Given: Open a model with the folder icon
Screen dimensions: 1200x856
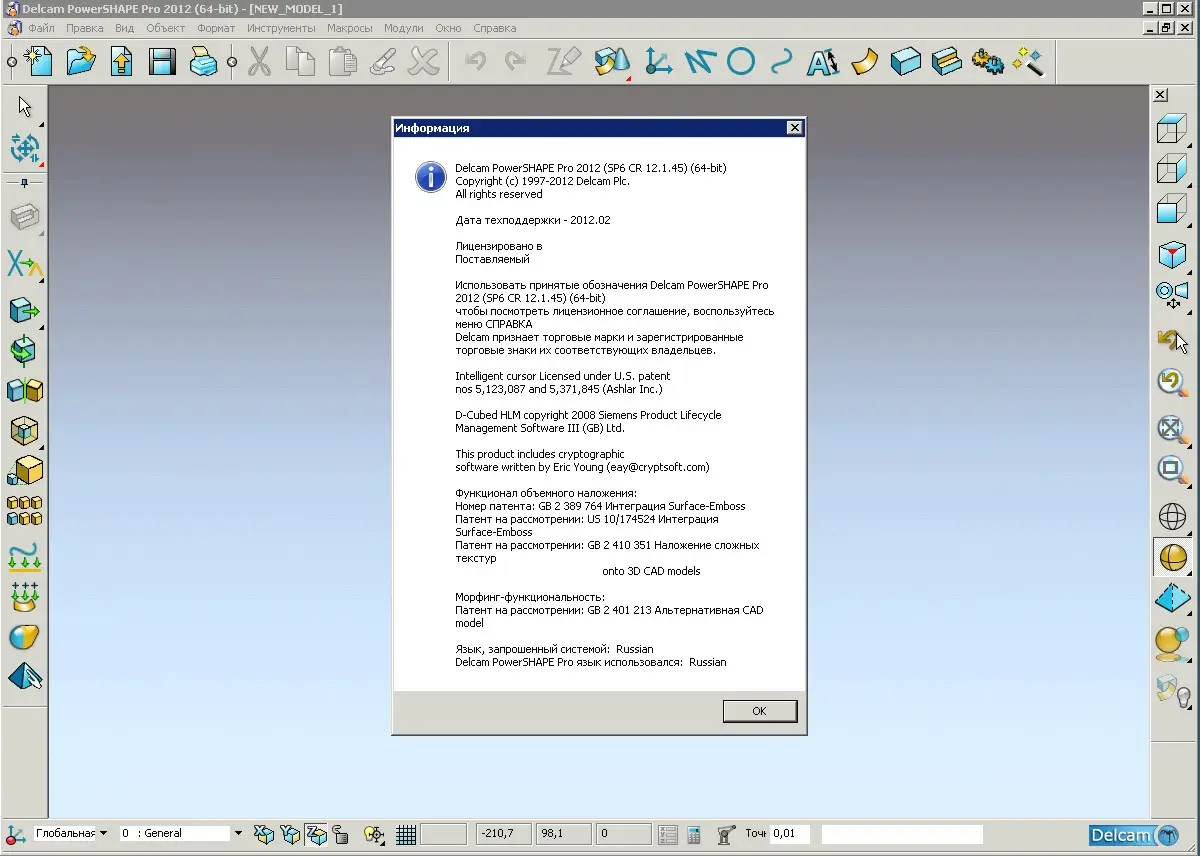Looking at the screenshot, I should coord(80,62).
